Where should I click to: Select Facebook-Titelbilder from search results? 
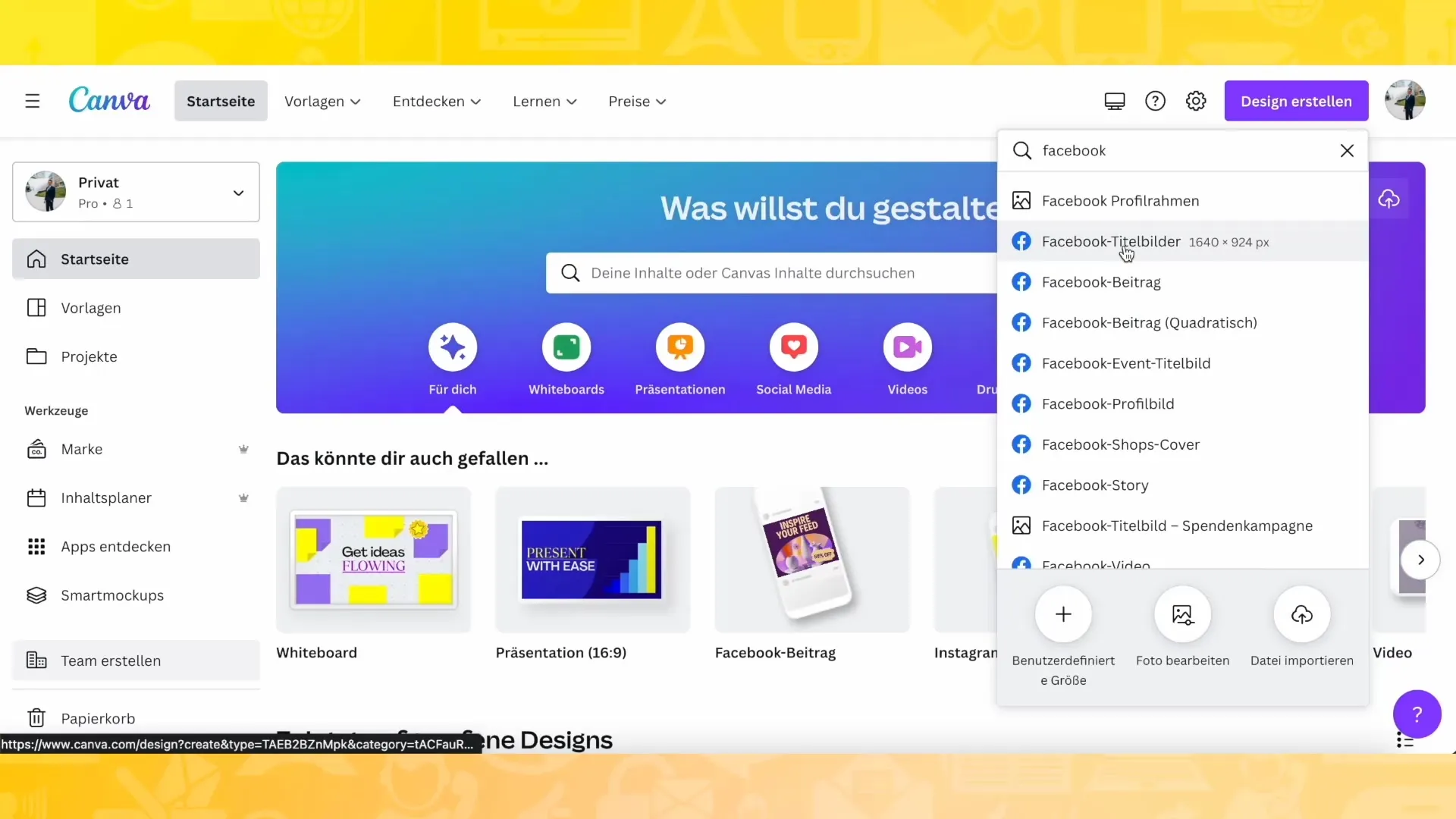coord(1113,241)
